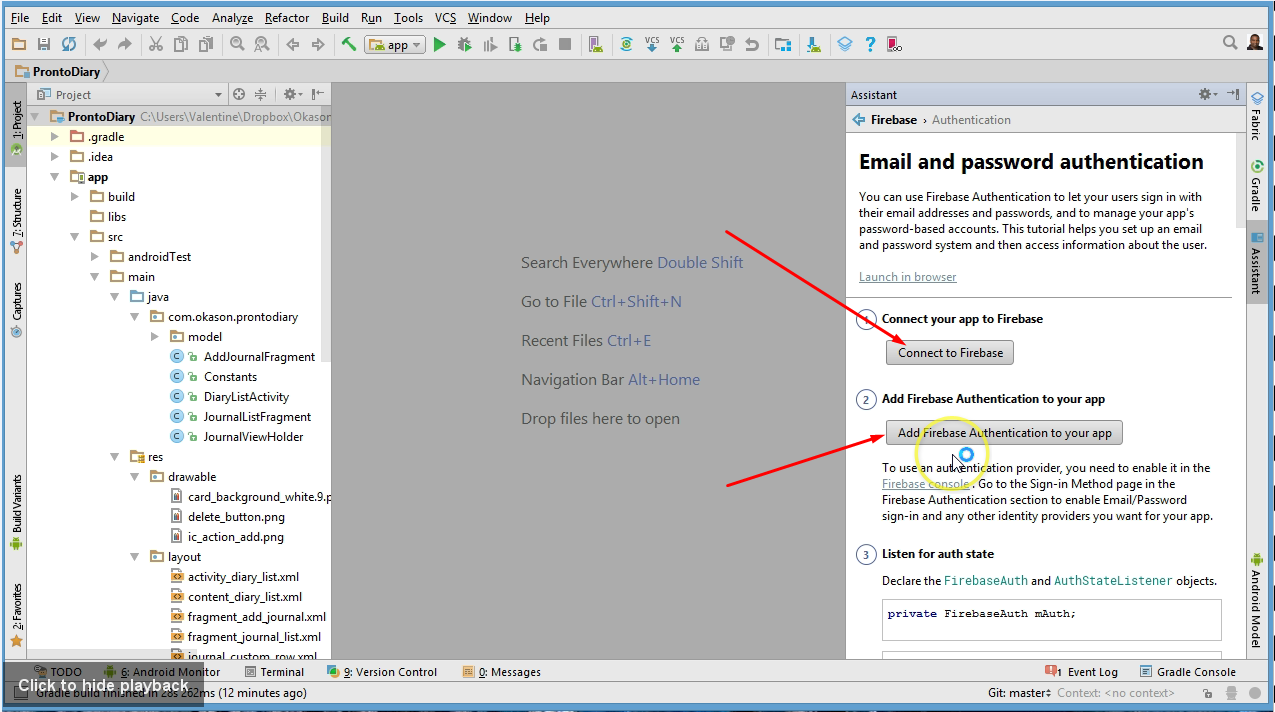1275x712 pixels.
Task: Open AVD Manager icon
Action: click(x=595, y=44)
